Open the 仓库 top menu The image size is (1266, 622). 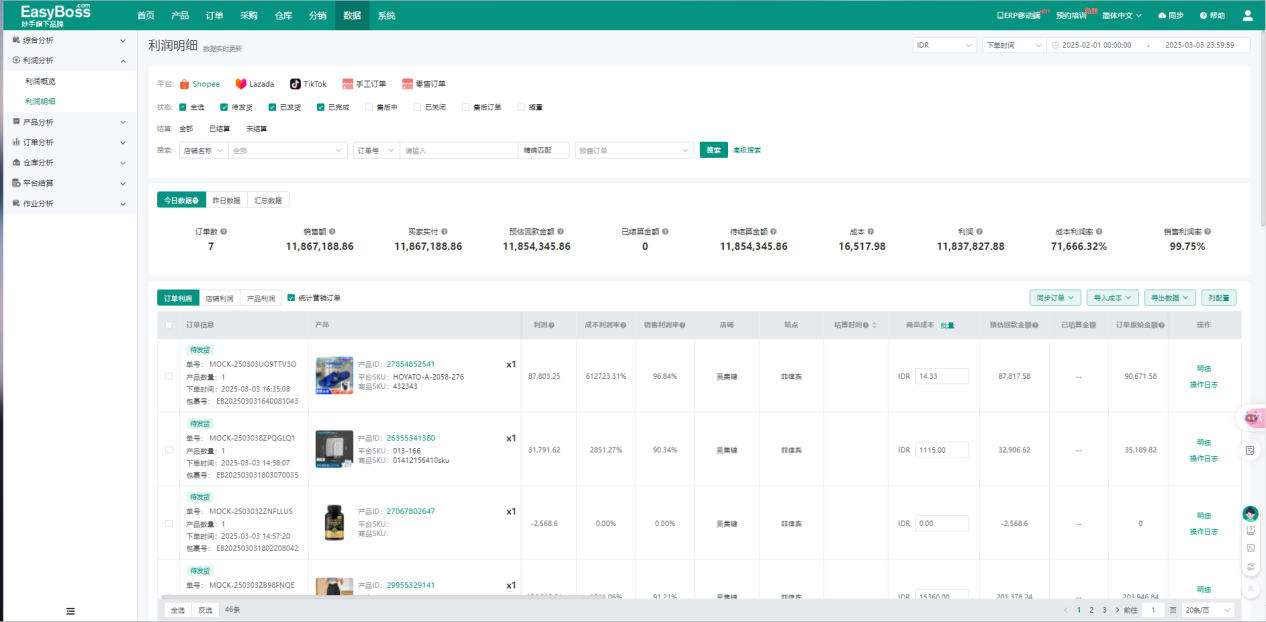283,15
